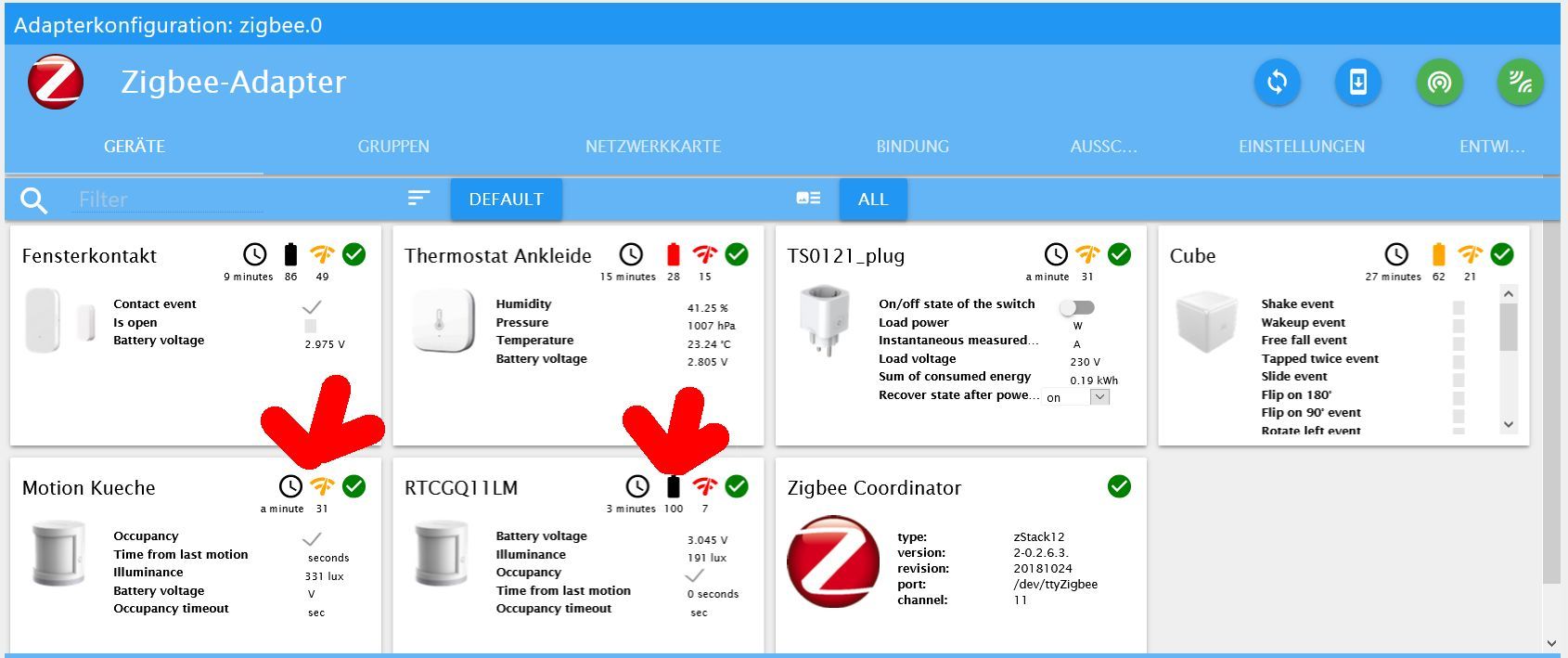Open the EINSTELLUNGEN tab
The height and width of the screenshot is (658, 1568).
point(1302,147)
